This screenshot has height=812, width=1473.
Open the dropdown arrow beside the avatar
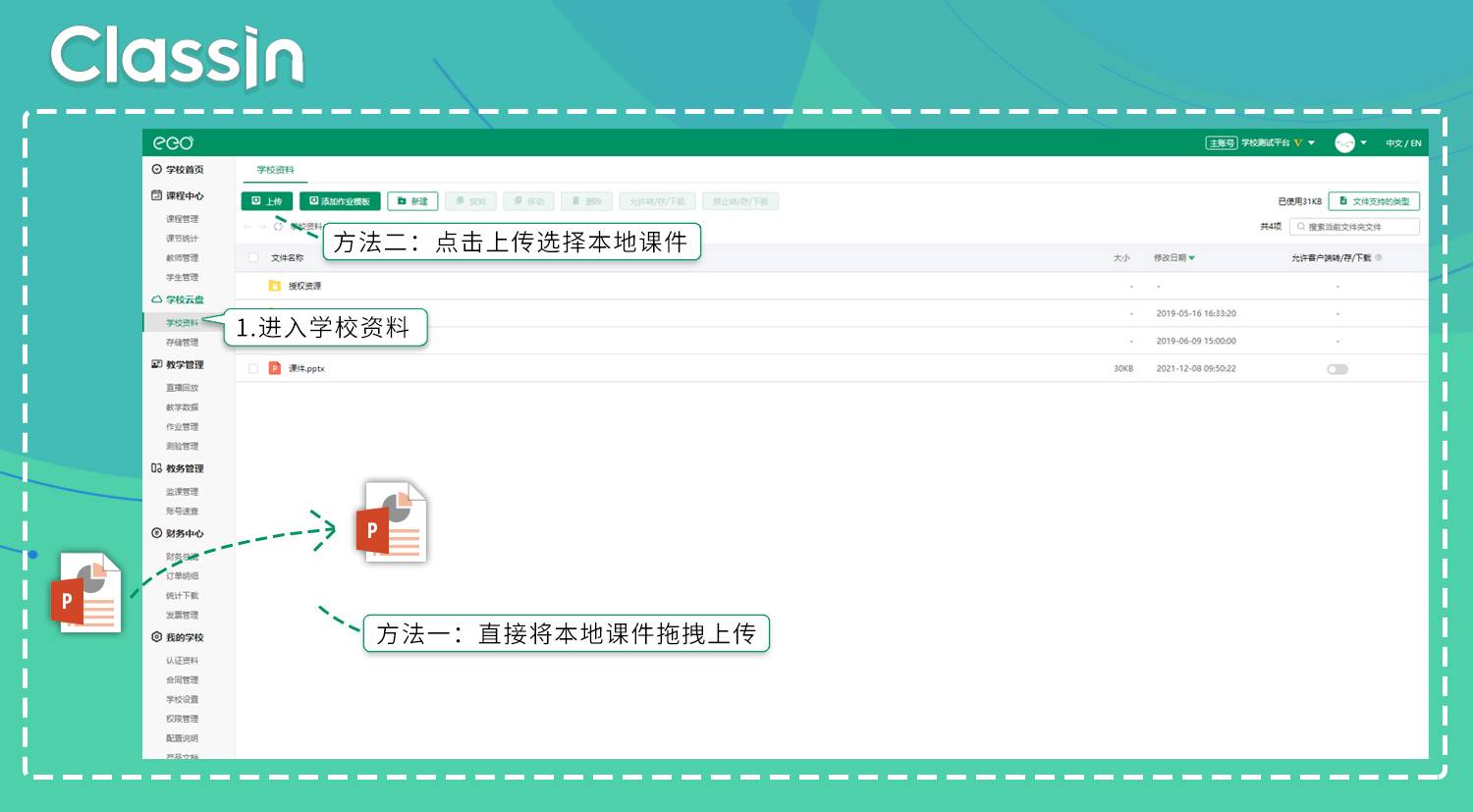point(1363,143)
